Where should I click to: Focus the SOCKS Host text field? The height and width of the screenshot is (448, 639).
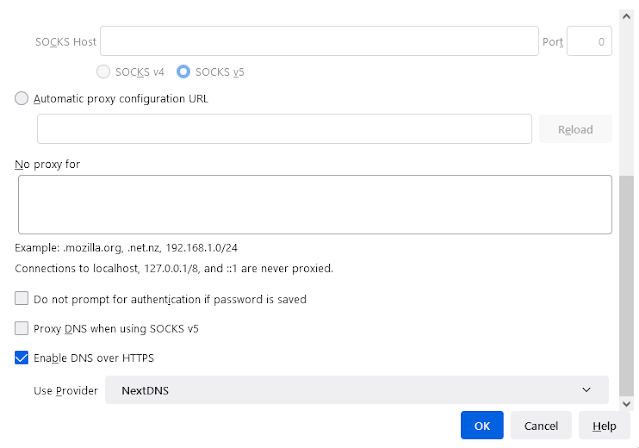319,42
